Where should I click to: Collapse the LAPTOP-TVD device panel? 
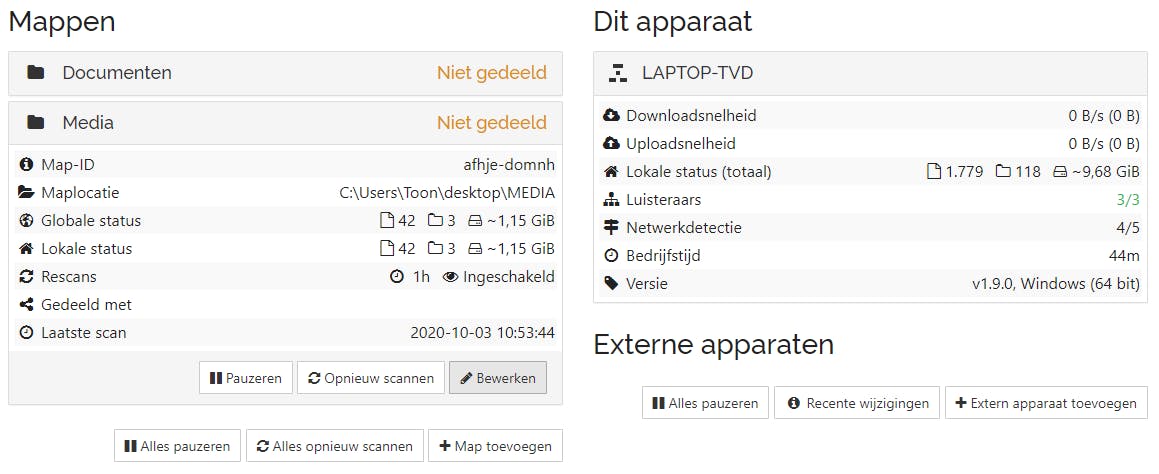pos(870,73)
